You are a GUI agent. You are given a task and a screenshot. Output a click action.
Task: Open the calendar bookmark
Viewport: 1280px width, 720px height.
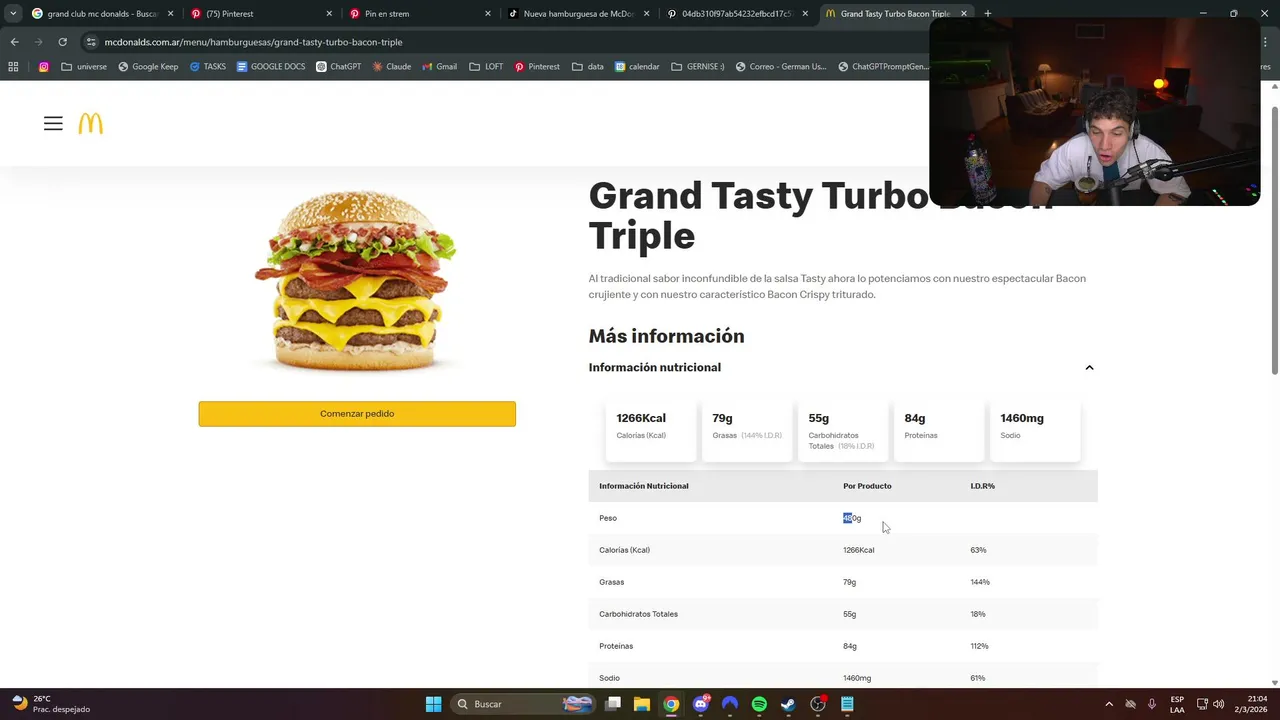click(x=637, y=67)
